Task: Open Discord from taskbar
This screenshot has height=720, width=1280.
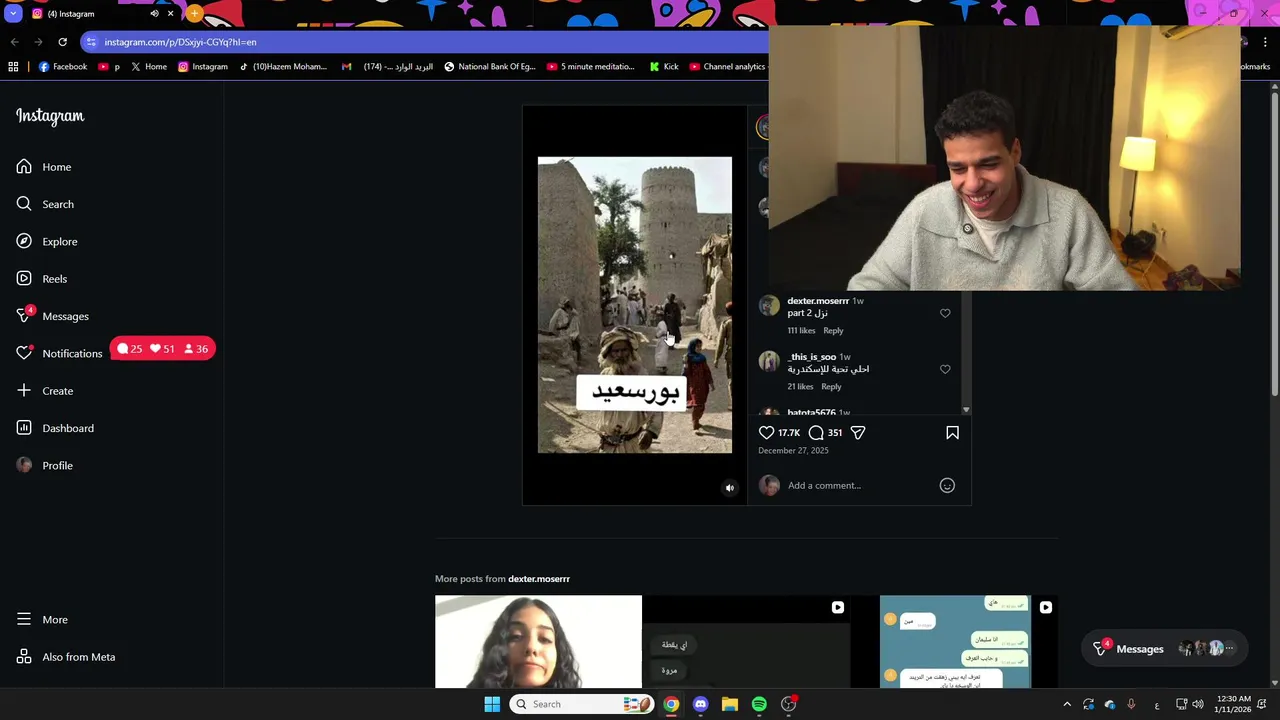Action: [x=700, y=704]
